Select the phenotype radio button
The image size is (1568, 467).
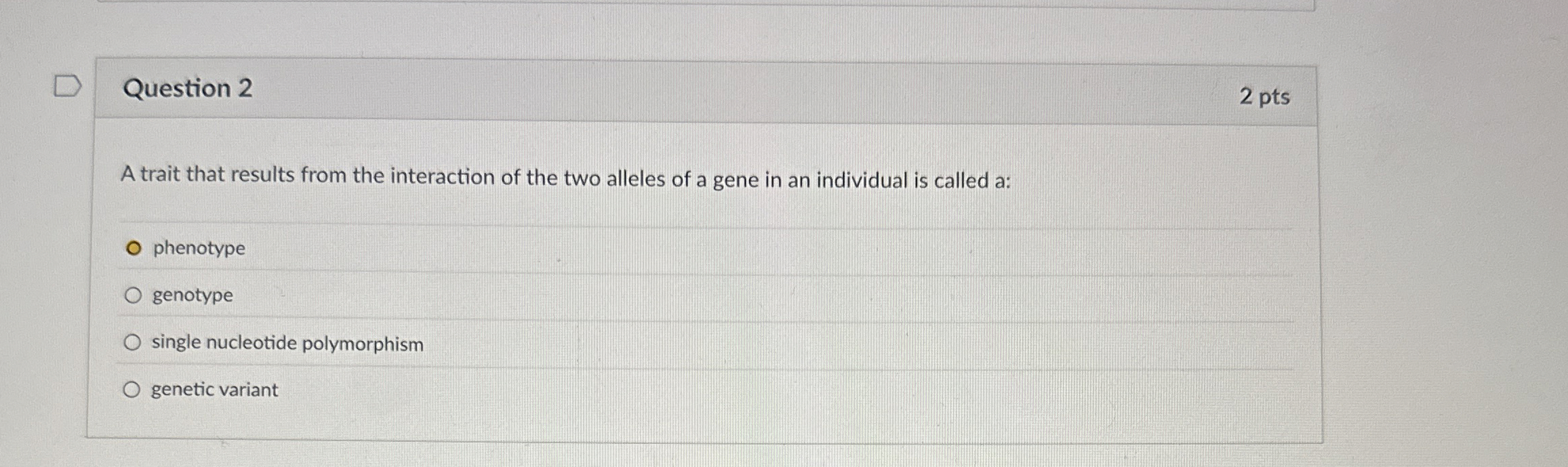134,249
